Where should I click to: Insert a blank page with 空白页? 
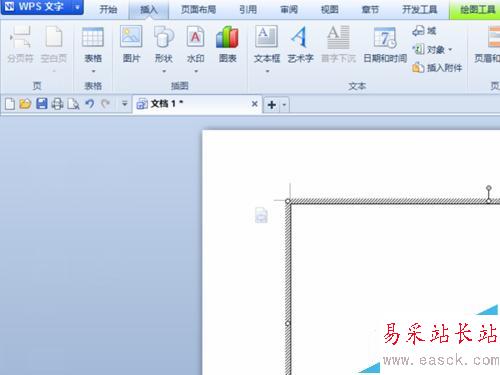point(54,44)
